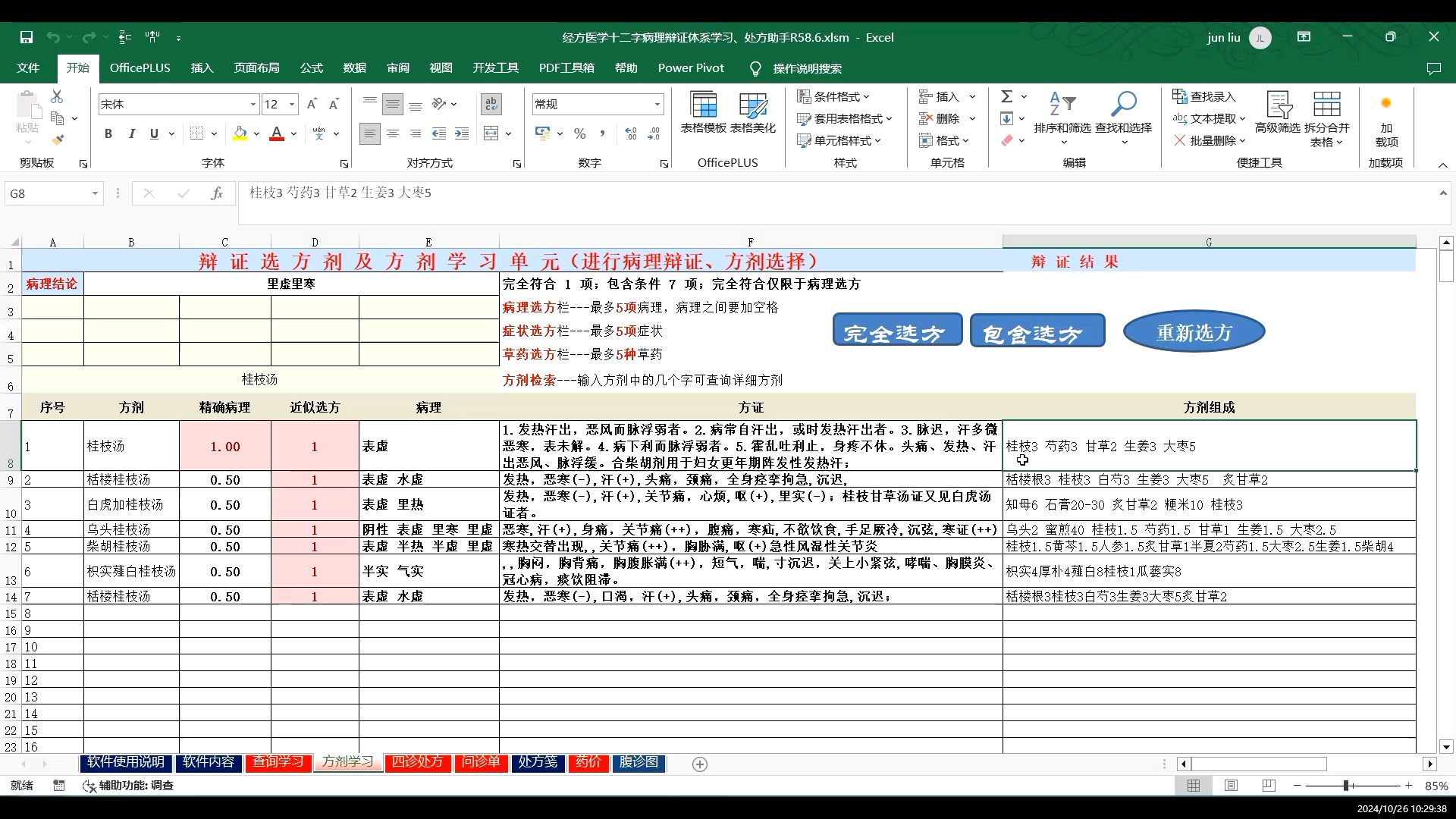Viewport: 1456px width, 819px height.
Task: Set middle vertical alignment
Action: pos(393,105)
